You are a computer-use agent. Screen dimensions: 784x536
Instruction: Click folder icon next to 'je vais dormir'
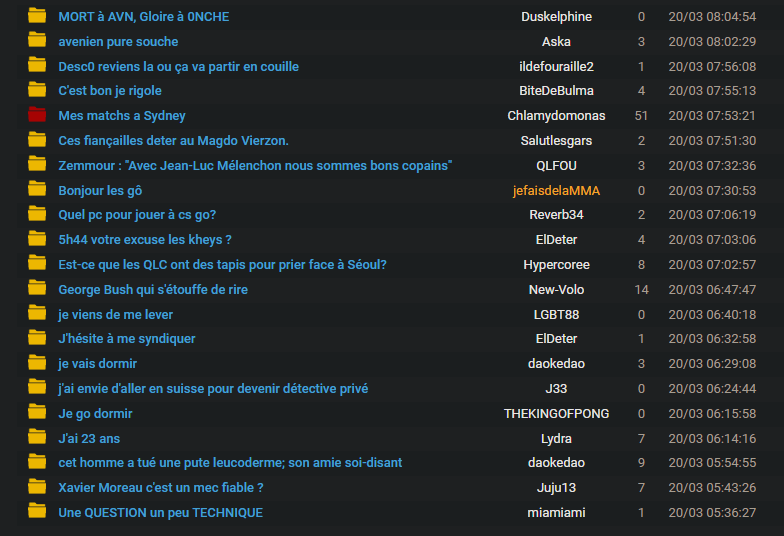[x=38, y=363]
